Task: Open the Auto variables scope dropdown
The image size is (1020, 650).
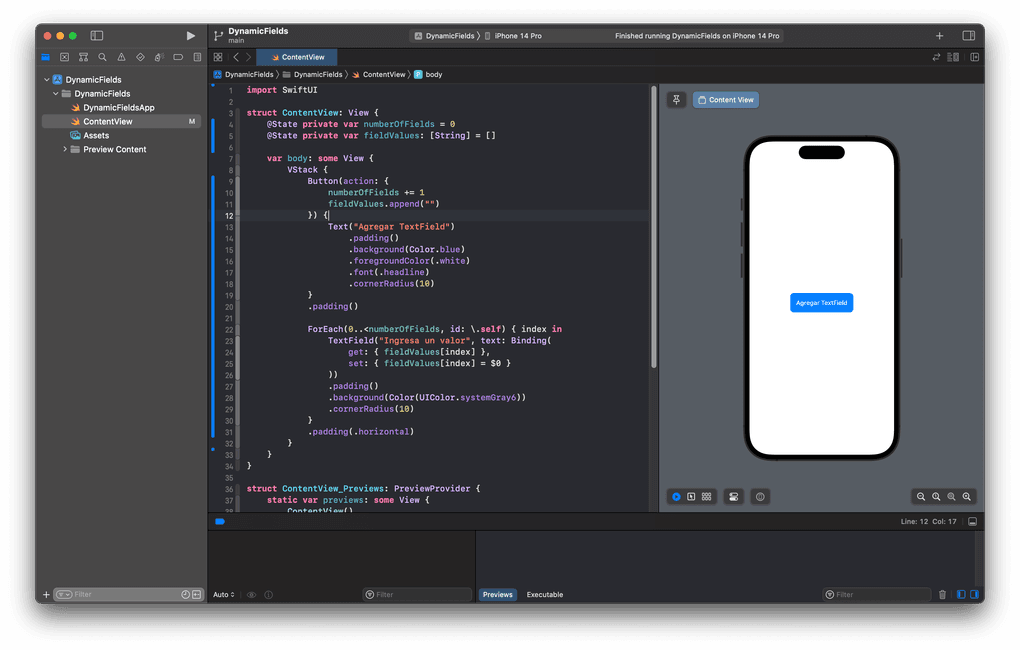Action: click(224, 595)
